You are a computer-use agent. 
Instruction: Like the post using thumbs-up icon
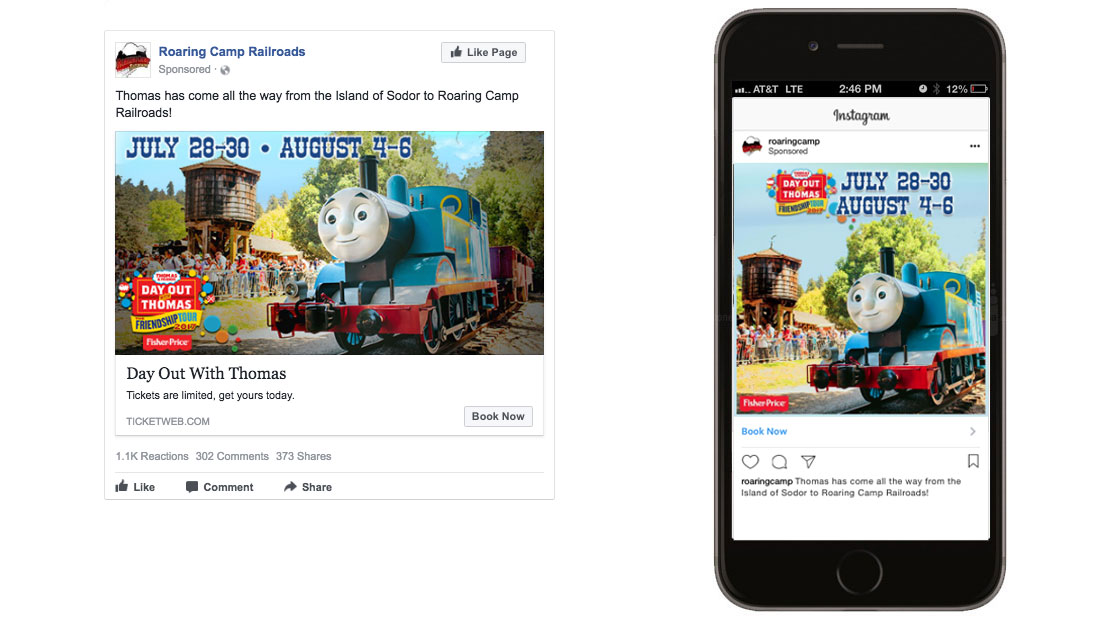click(122, 486)
